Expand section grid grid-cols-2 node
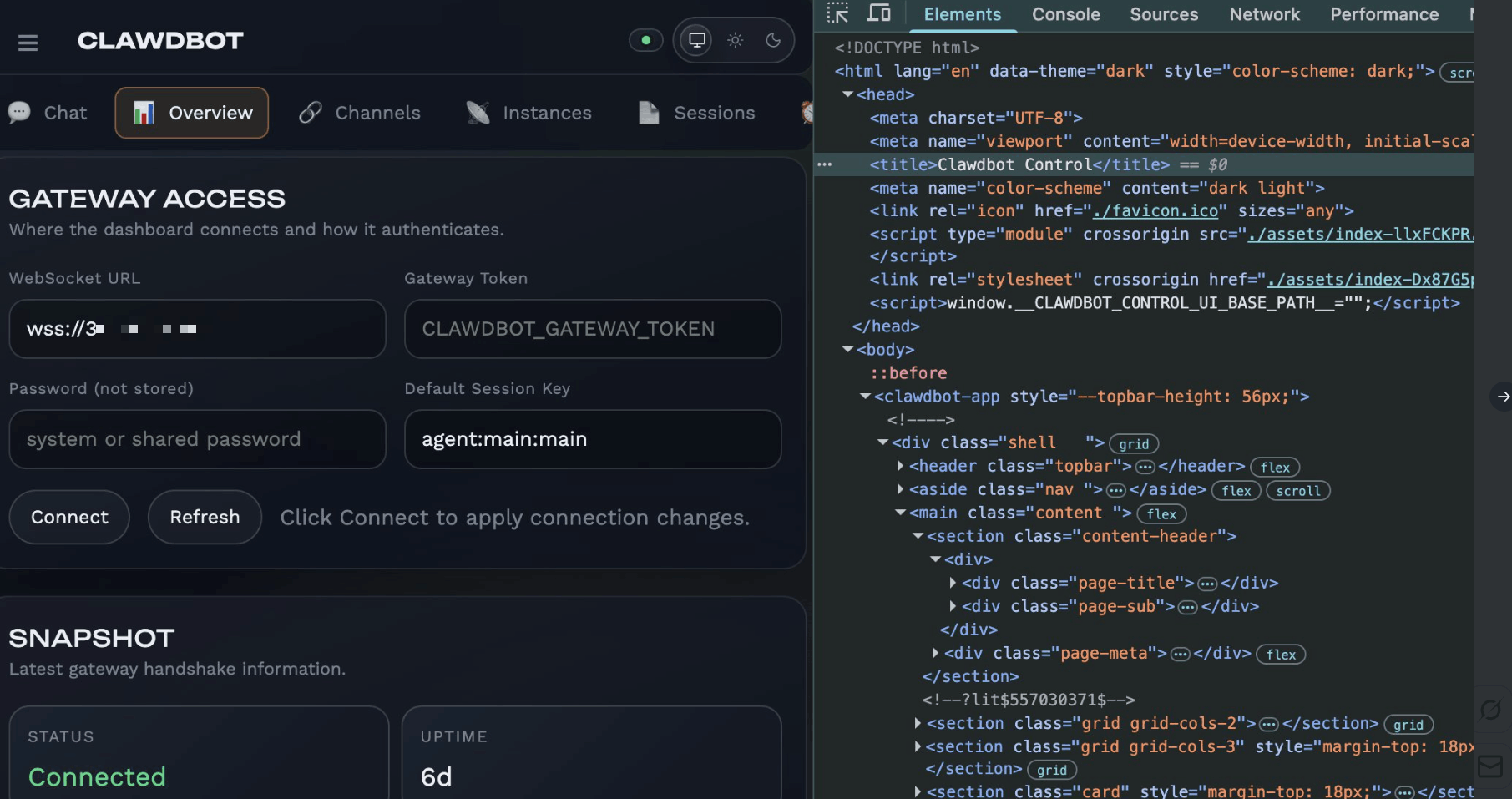1512x799 pixels. (918, 723)
